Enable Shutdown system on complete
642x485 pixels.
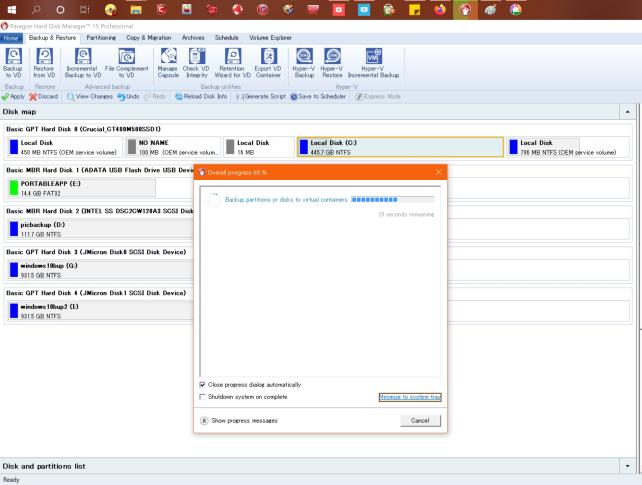(202, 397)
